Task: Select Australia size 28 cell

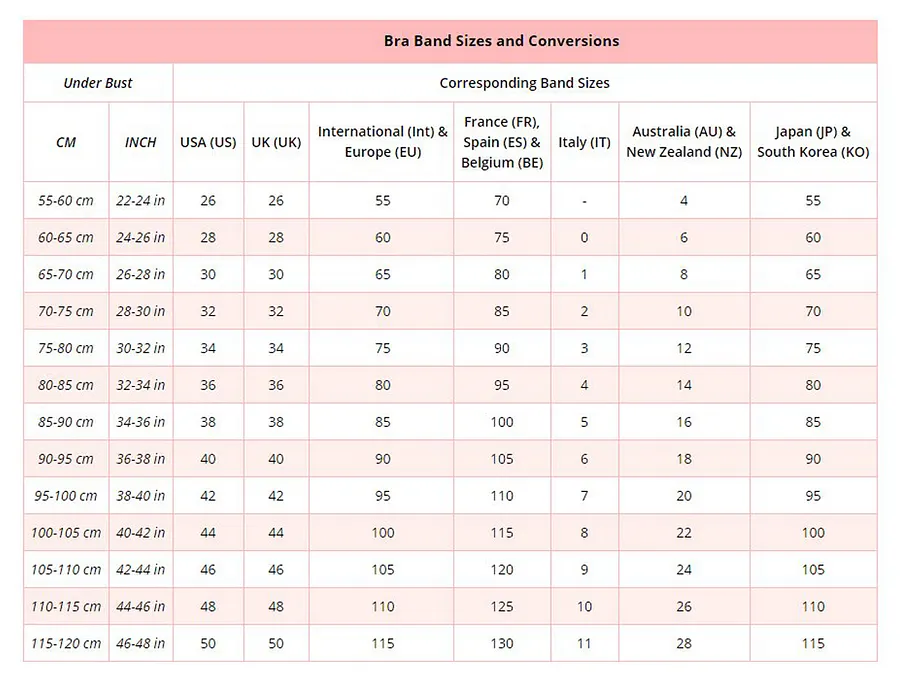Action: 684,643
